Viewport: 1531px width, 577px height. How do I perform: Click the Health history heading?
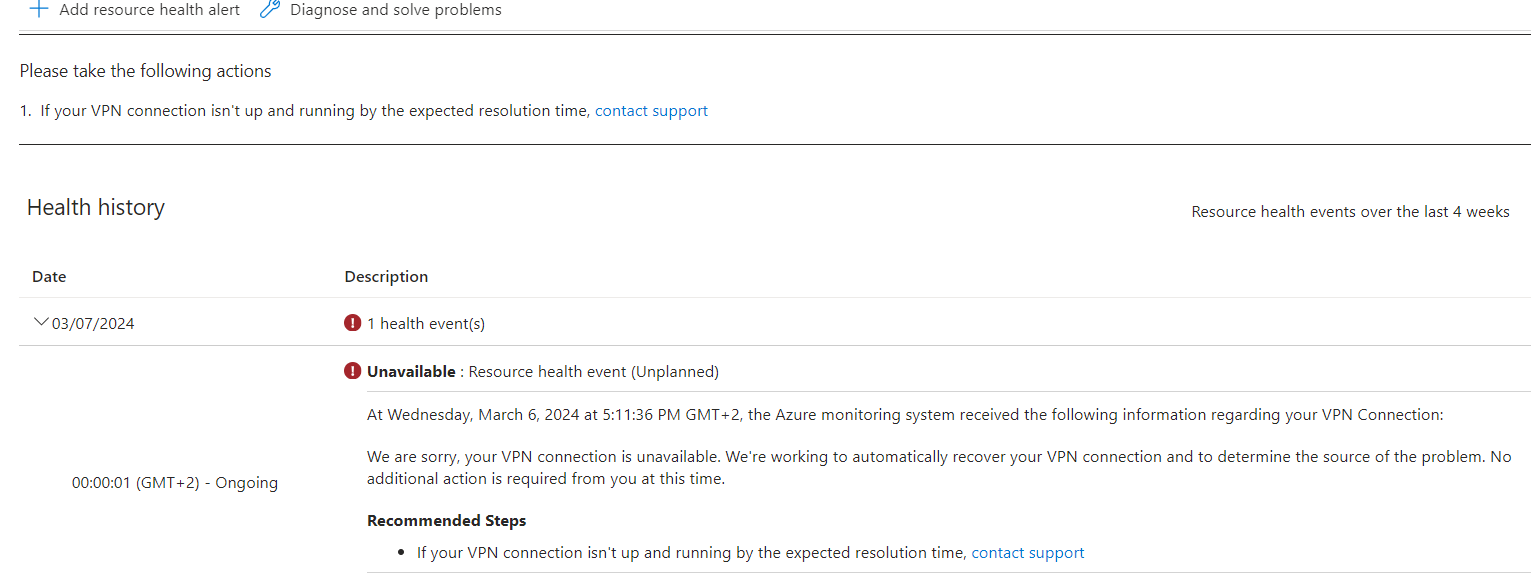(96, 208)
